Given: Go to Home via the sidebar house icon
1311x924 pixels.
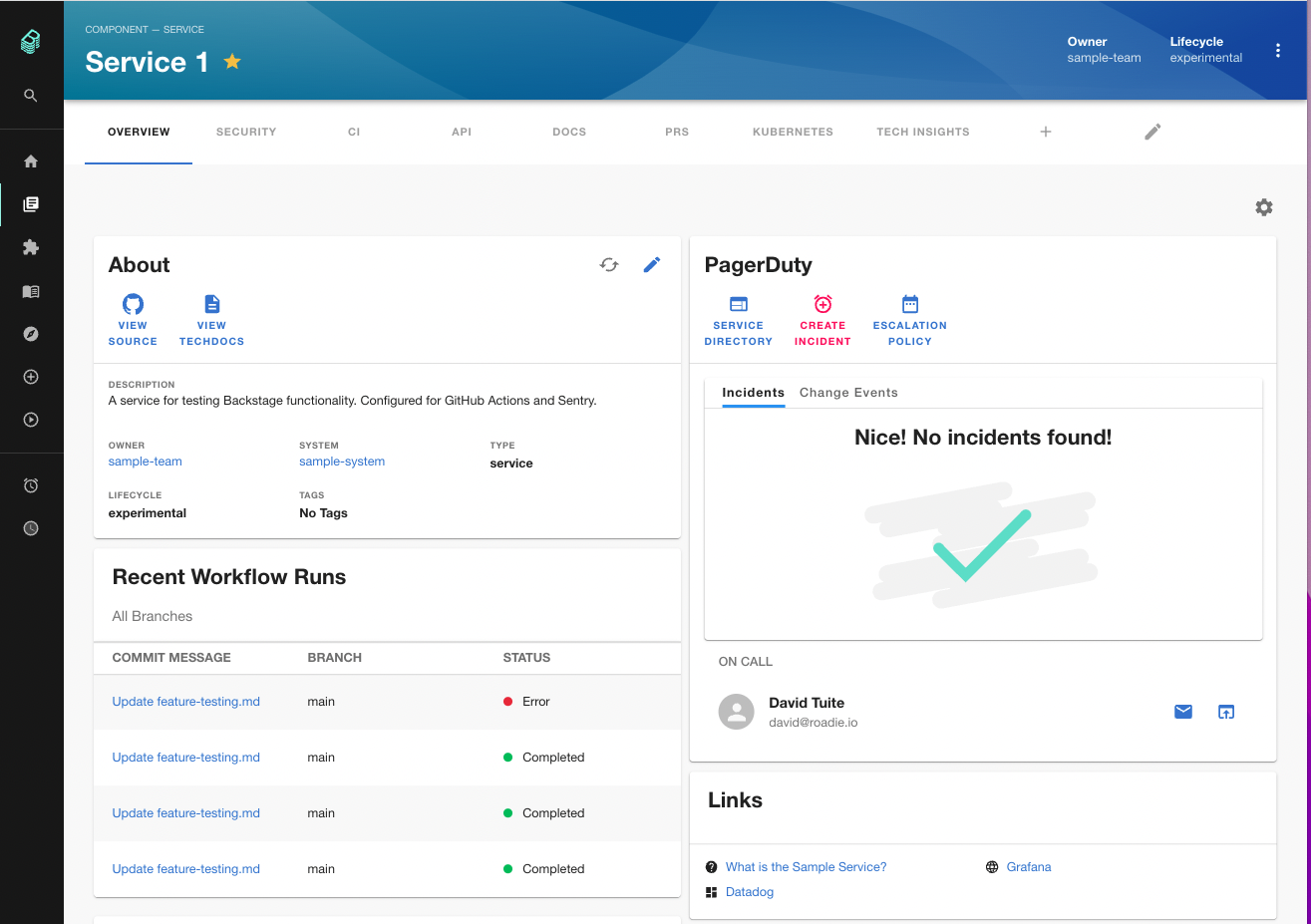Looking at the screenshot, I should pyautogui.click(x=31, y=161).
